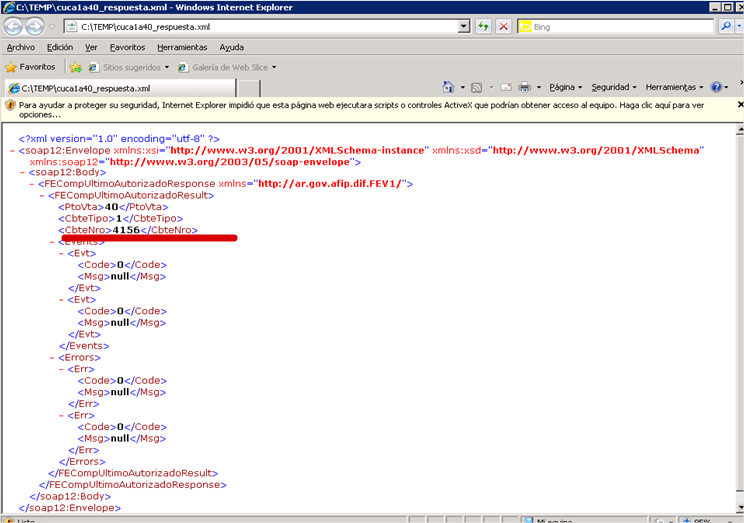The image size is (744, 523).
Task: Click the XMLSchema-instance namespace URL
Action: 297,150
